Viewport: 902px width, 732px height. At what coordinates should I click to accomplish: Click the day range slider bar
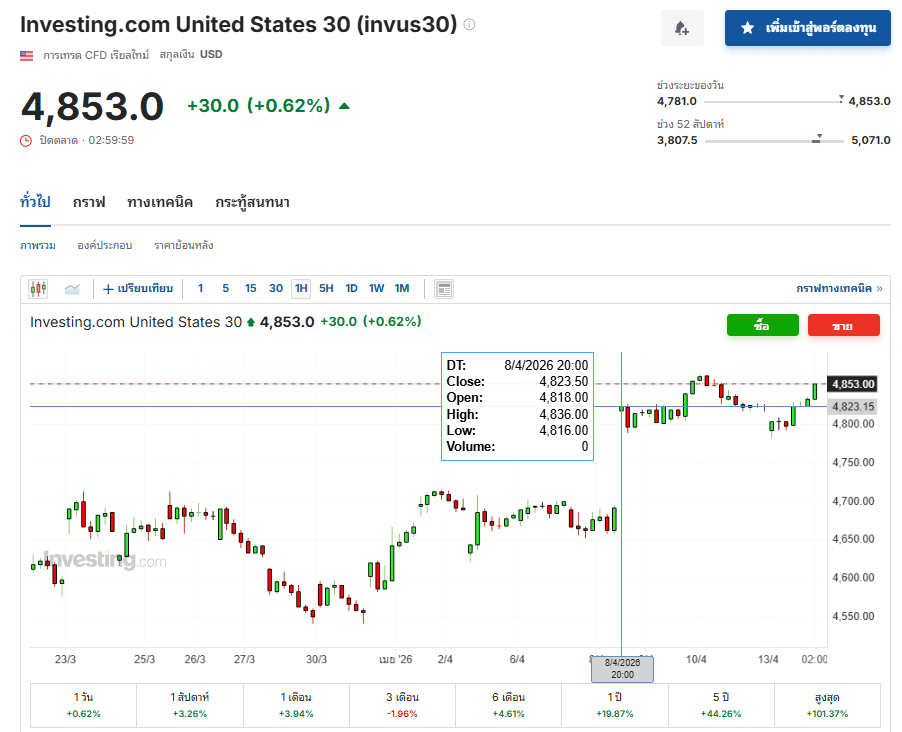[774, 102]
